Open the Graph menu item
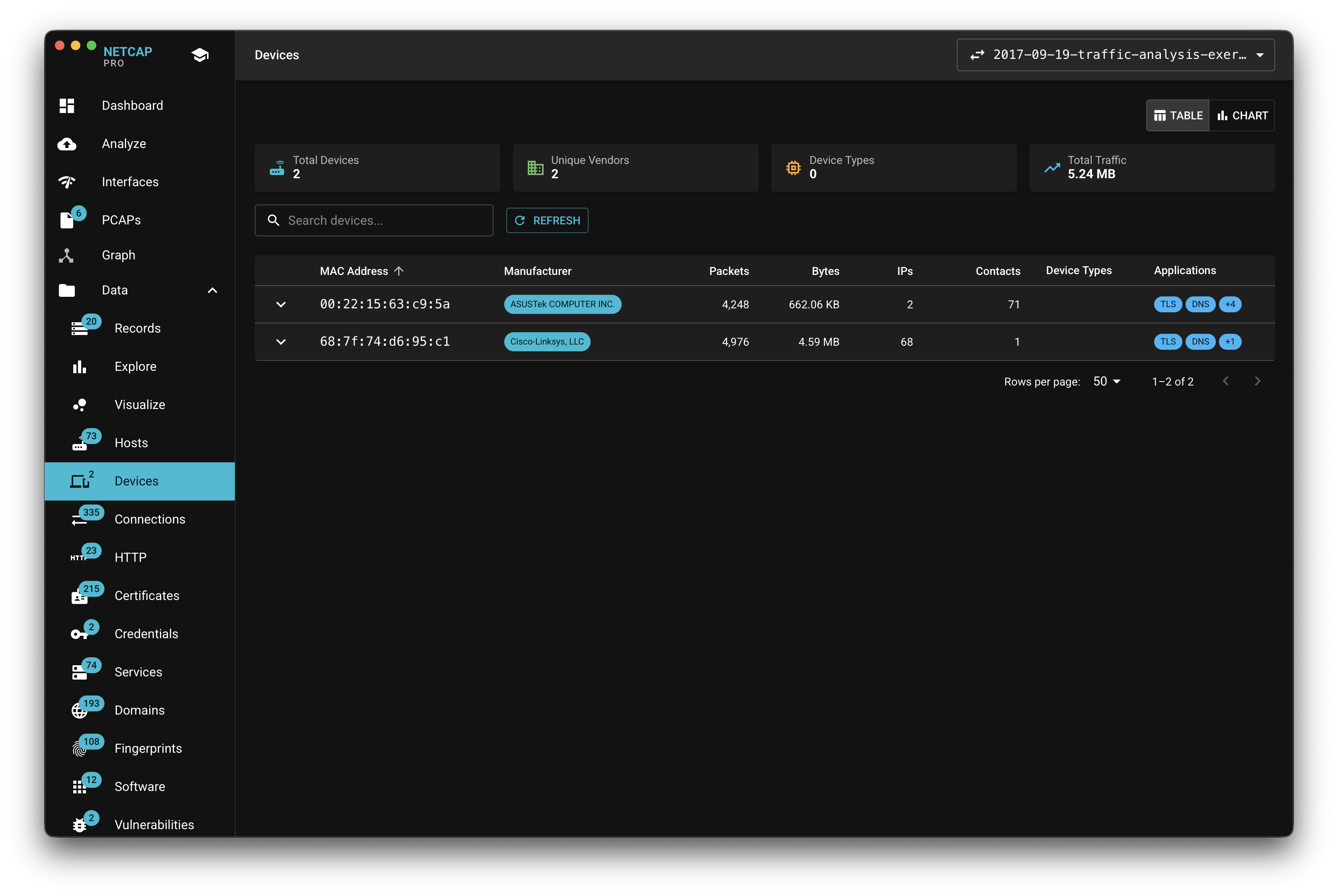1338x896 pixels. click(139, 255)
